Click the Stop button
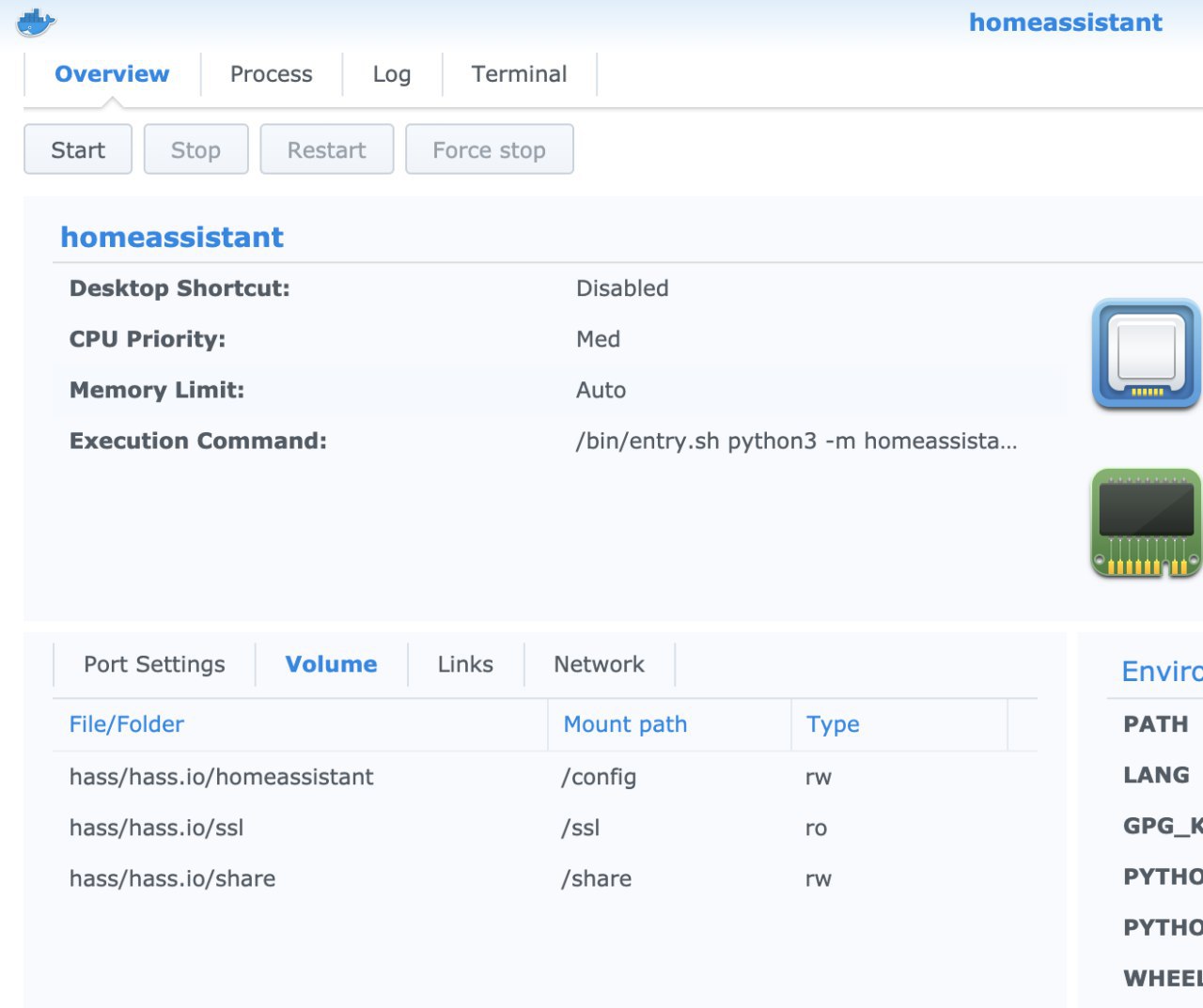This screenshot has height=1008, width=1203. 195,149
